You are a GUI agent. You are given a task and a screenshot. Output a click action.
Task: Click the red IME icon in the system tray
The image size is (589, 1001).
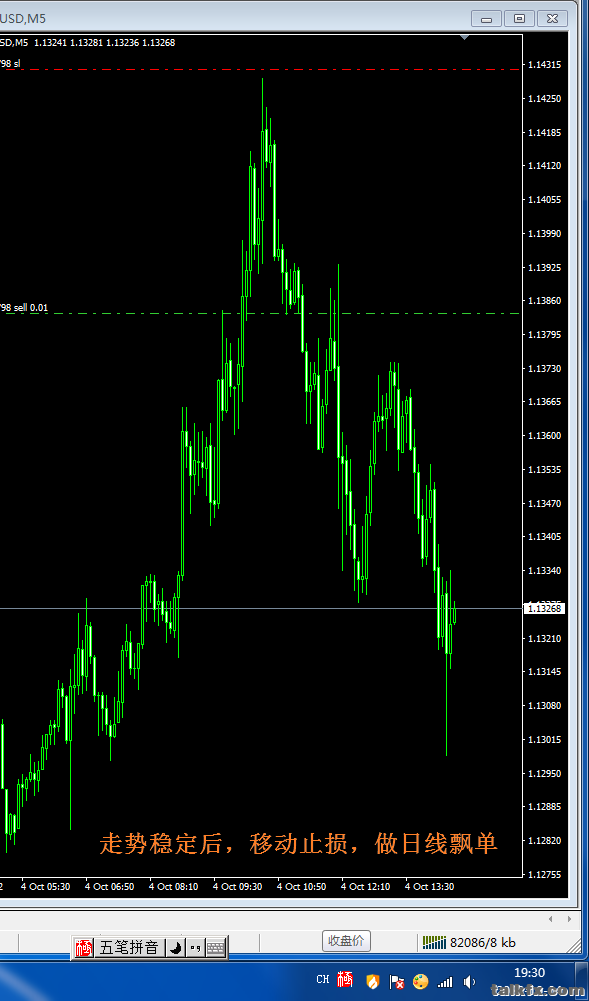(345, 979)
